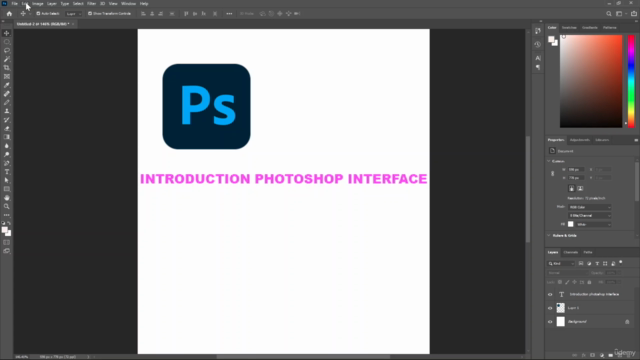Viewport: 640px width, 360px height.
Task: Open the search icon at top right
Action: pyautogui.click(x=609, y=13)
